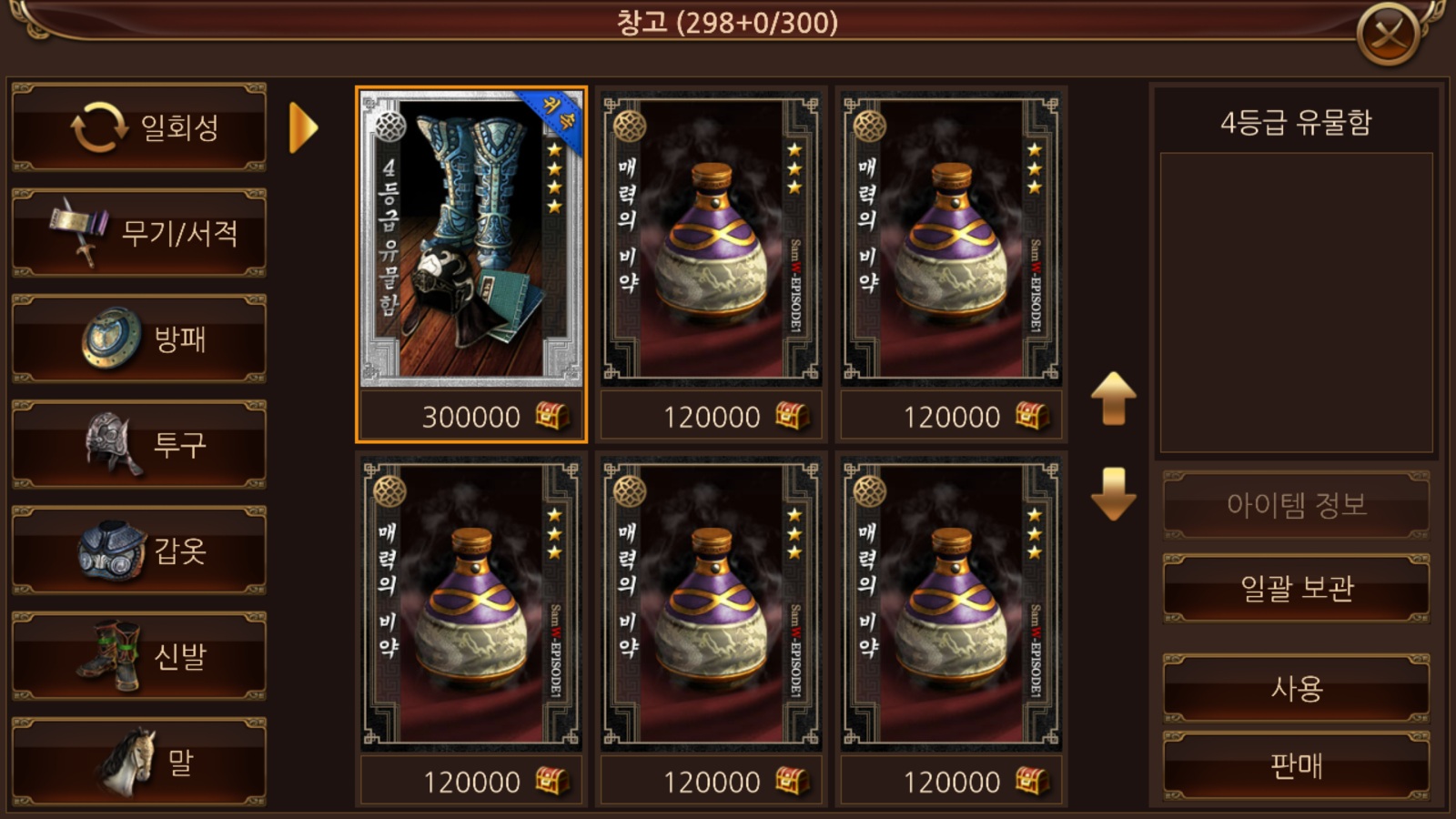Select the 말 horse category
1456x819 pixels.
(x=139, y=761)
